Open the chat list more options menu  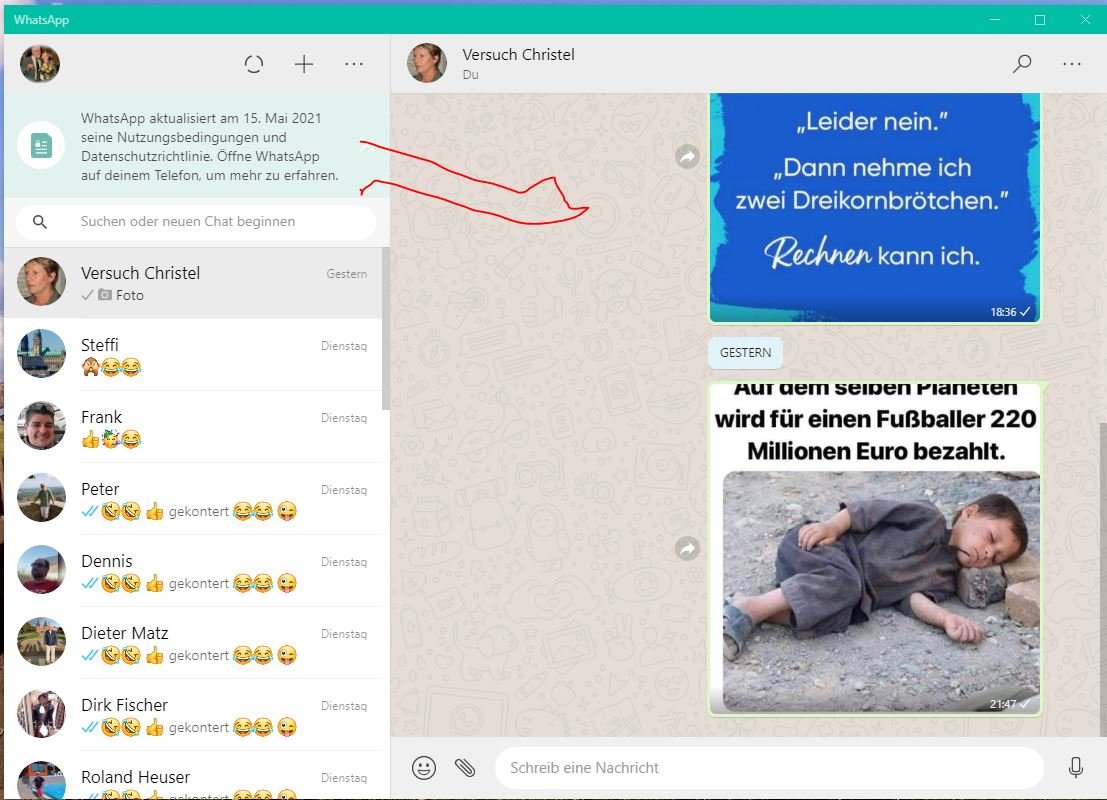point(354,64)
